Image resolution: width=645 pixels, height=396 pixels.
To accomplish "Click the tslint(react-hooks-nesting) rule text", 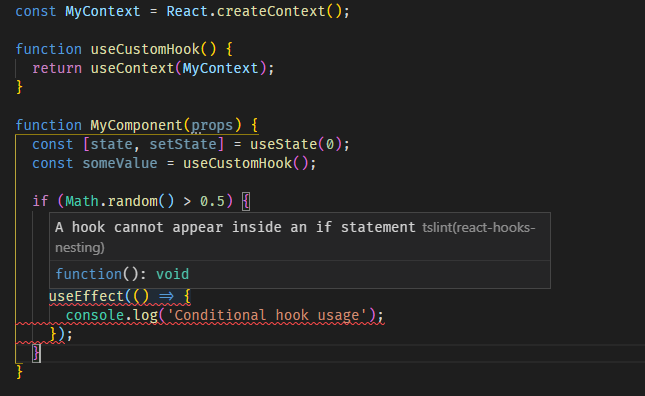I will (x=295, y=237).
